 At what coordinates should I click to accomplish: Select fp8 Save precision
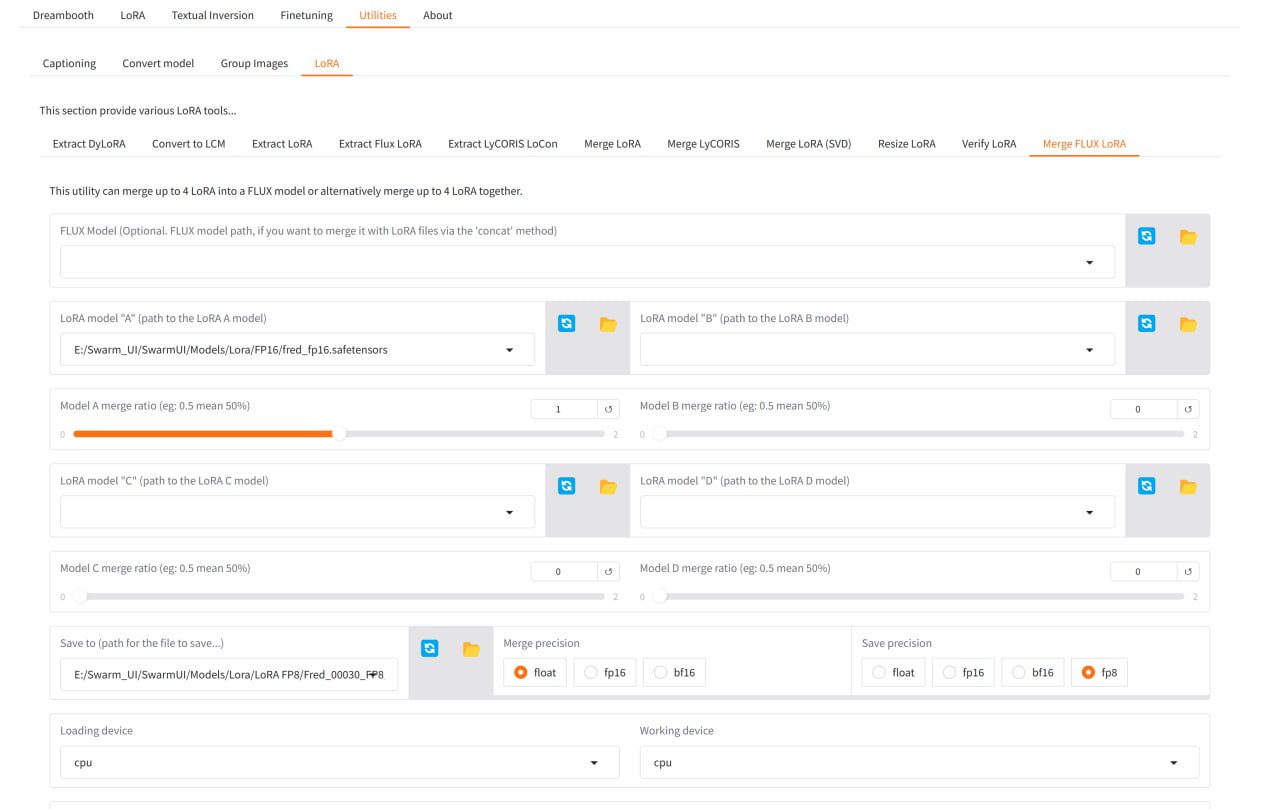pos(1100,673)
